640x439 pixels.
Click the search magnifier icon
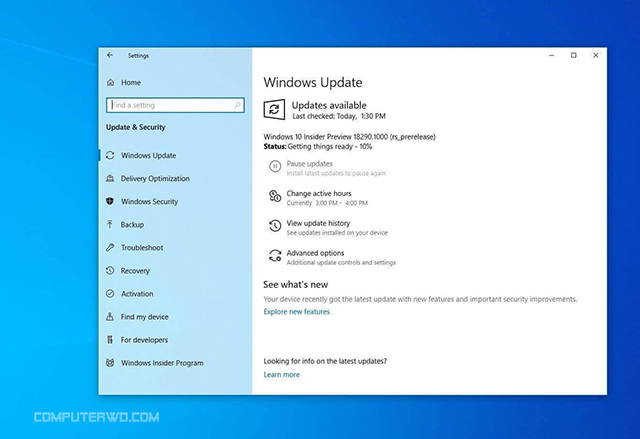[x=237, y=105]
